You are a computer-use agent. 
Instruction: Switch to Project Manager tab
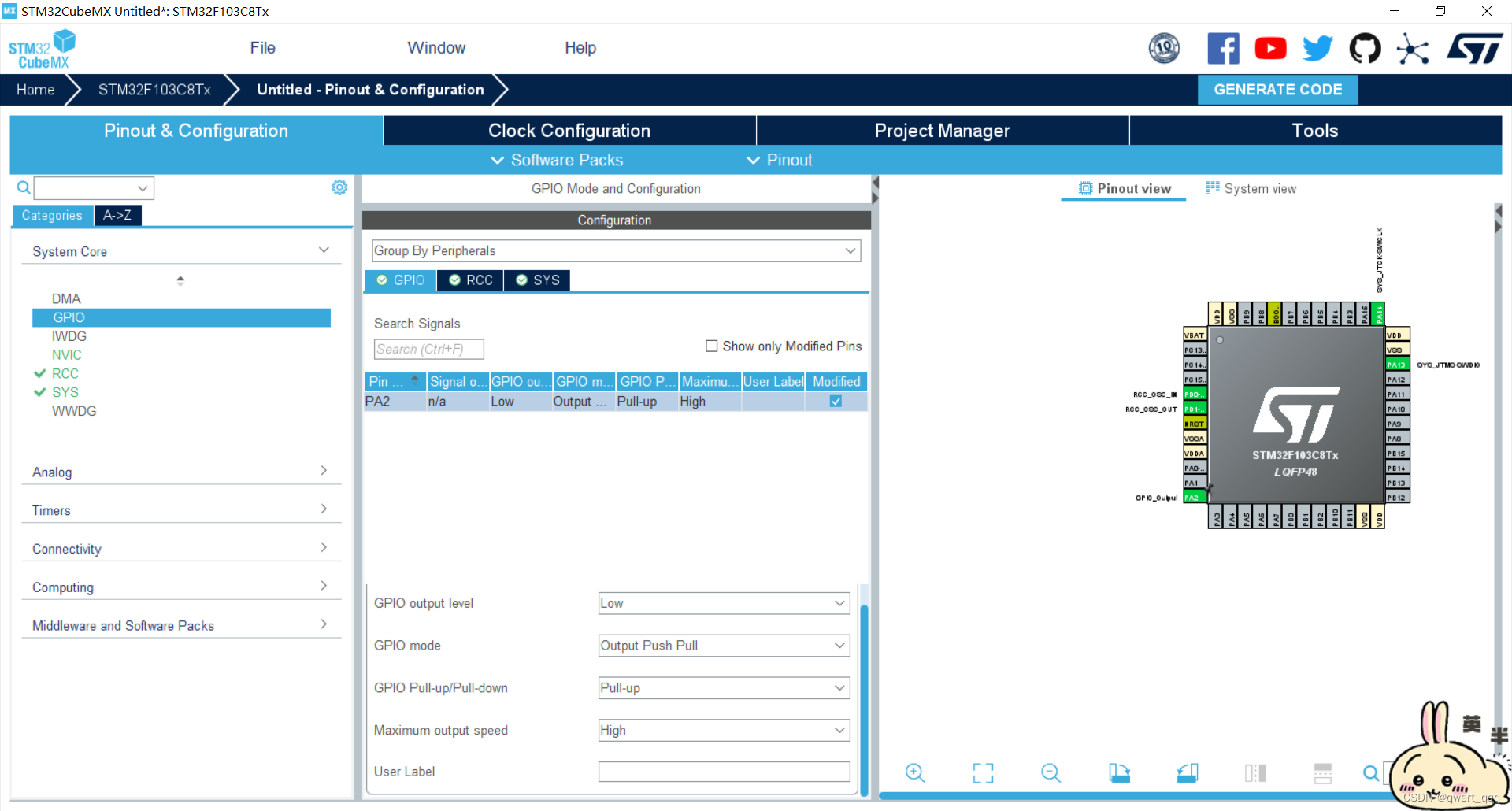coord(942,131)
